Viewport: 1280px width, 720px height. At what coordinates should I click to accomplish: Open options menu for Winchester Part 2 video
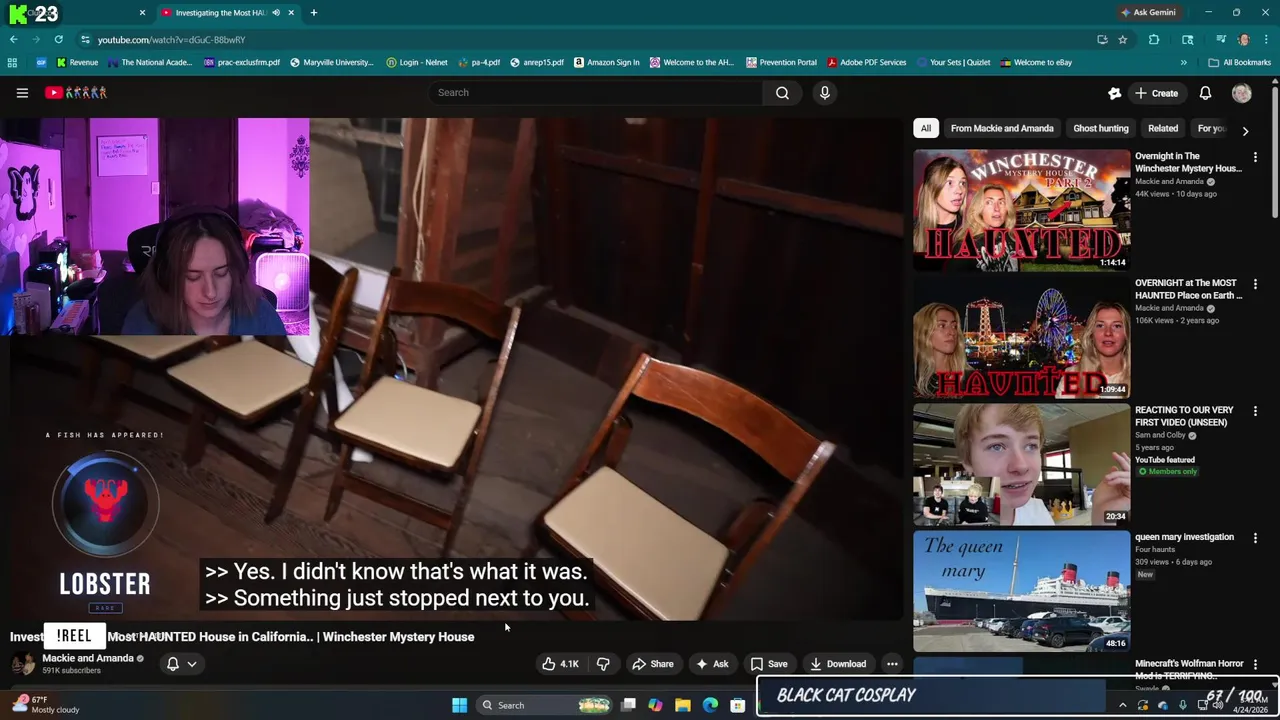pos(1255,157)
